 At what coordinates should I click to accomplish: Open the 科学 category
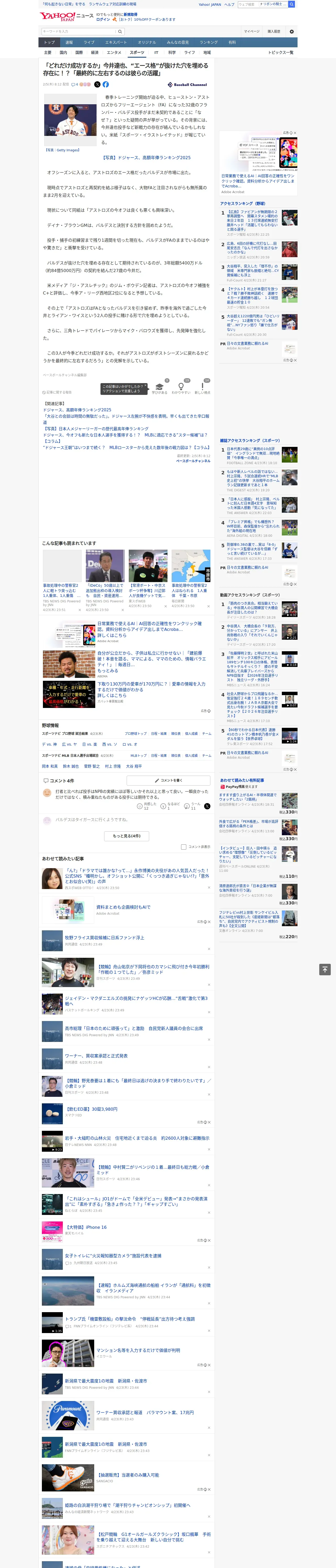[x=172, y=52]
